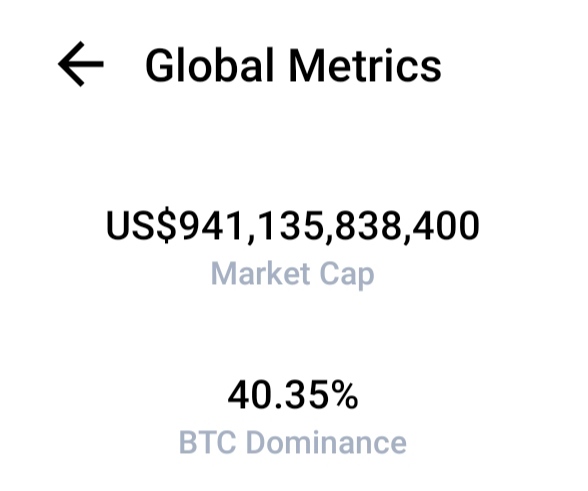Select the US$941,135,838,400 market cap value

(293, 226)
